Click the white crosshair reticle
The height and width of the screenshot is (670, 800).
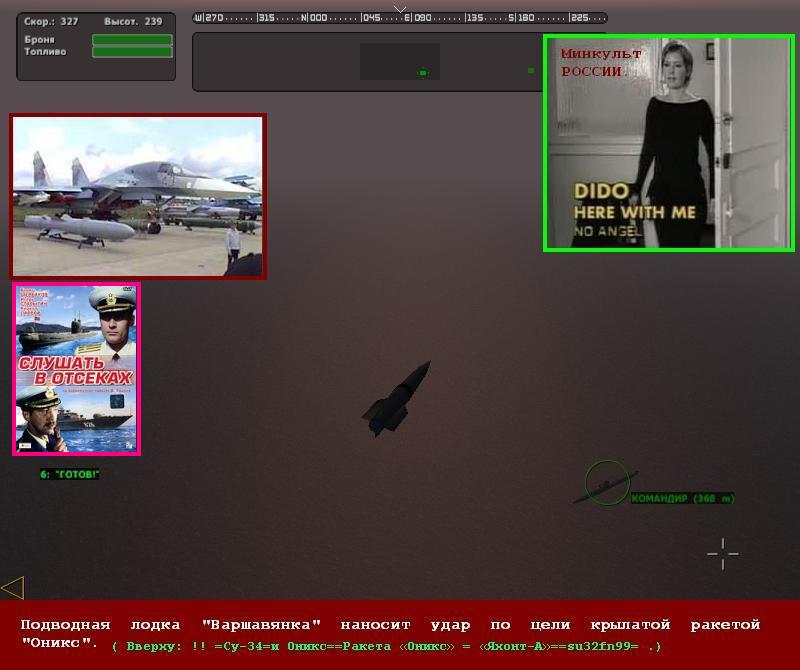723,553
